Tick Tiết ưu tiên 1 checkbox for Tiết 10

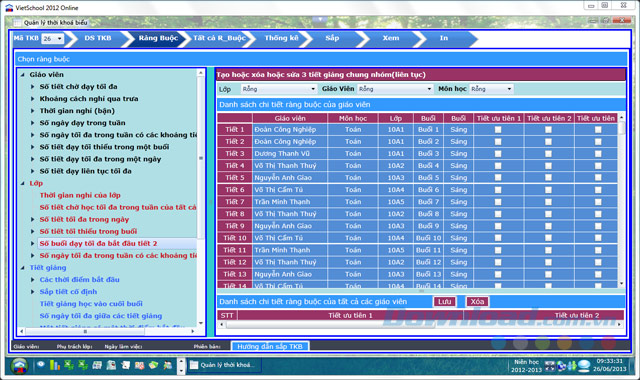pyautogui.click(x=498, y=238)
